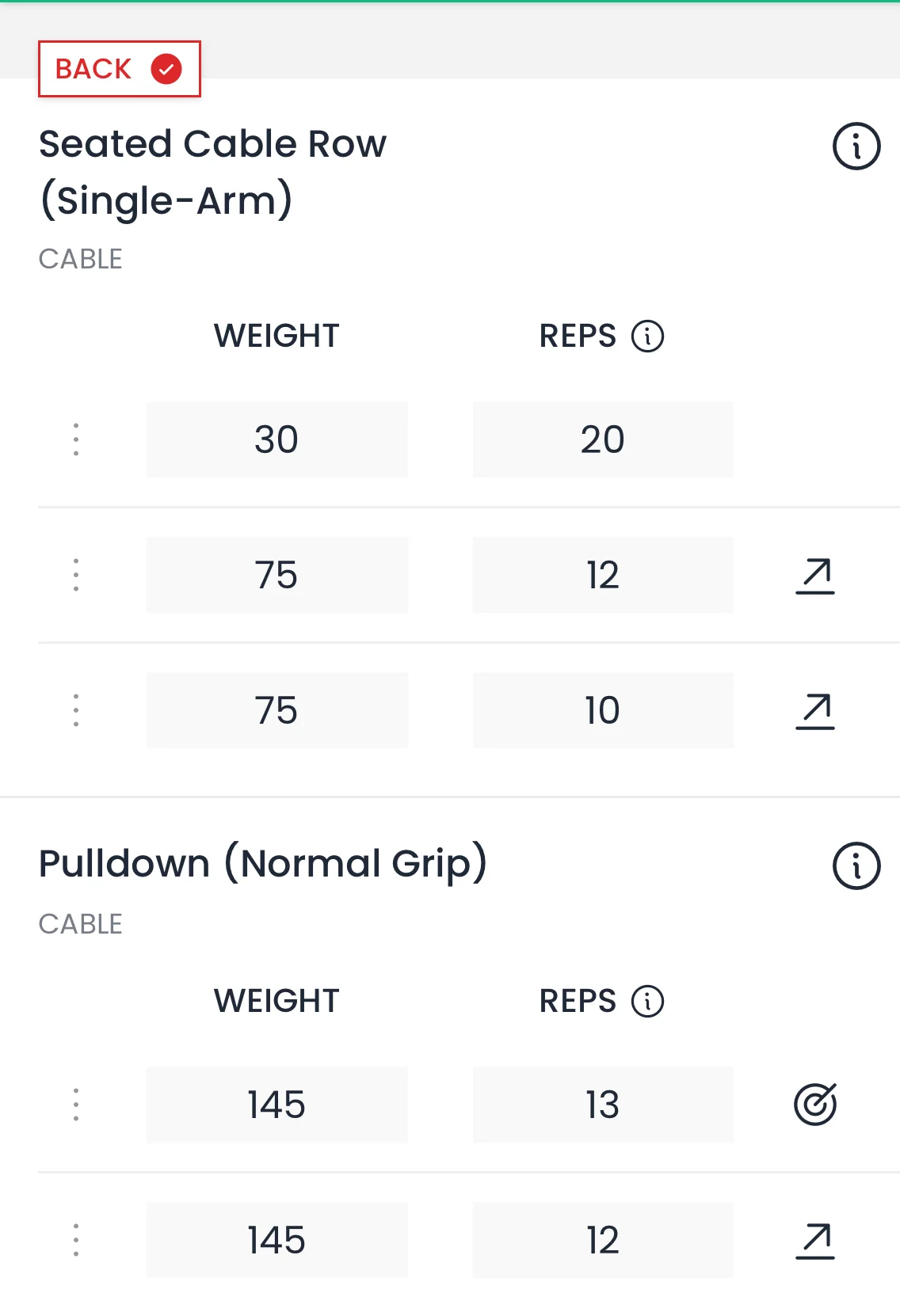Select the Pulldown (Normal Grip) title

click(262, 863)
